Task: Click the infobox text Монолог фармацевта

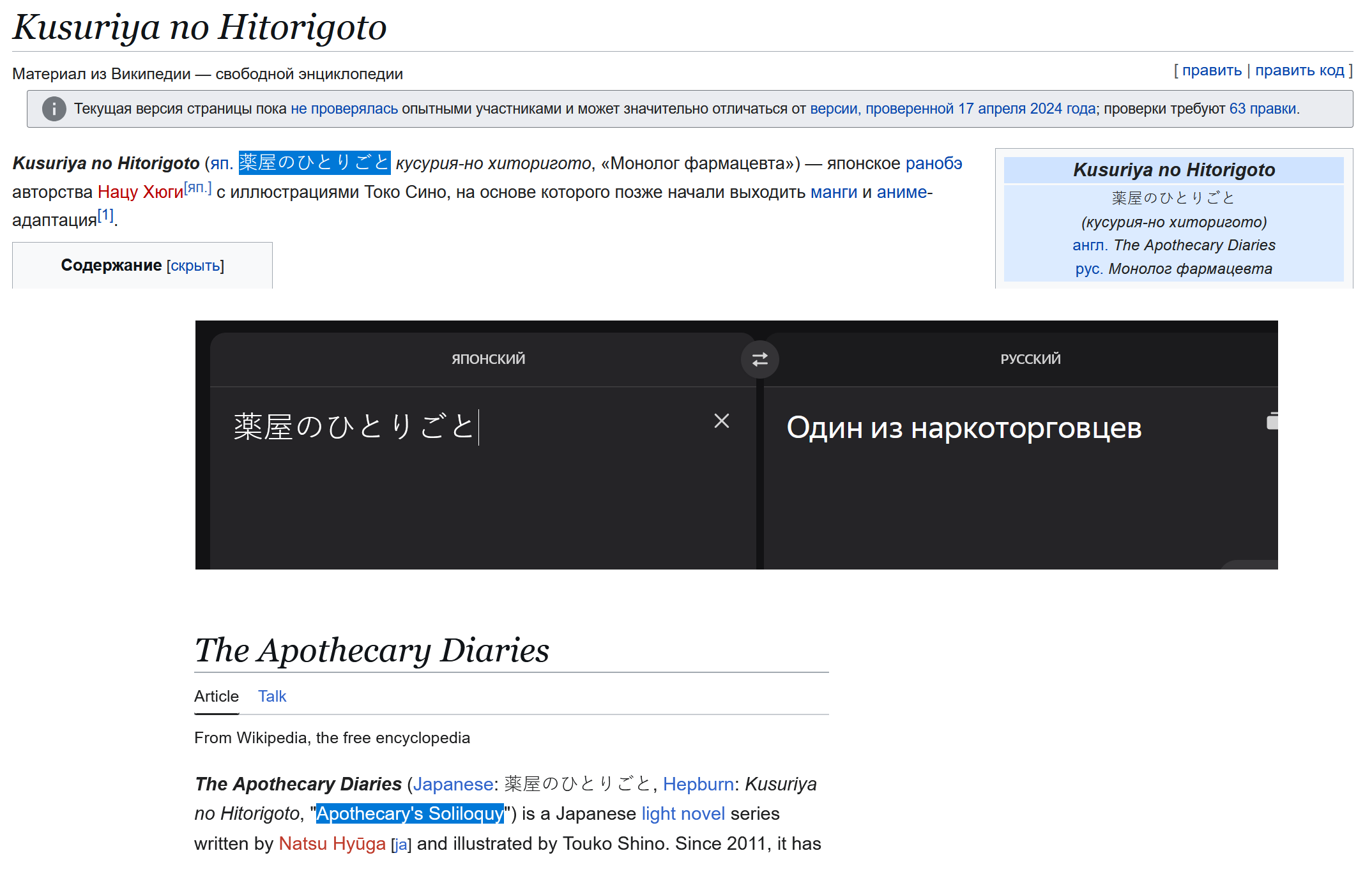Action: pos(1190,269)
